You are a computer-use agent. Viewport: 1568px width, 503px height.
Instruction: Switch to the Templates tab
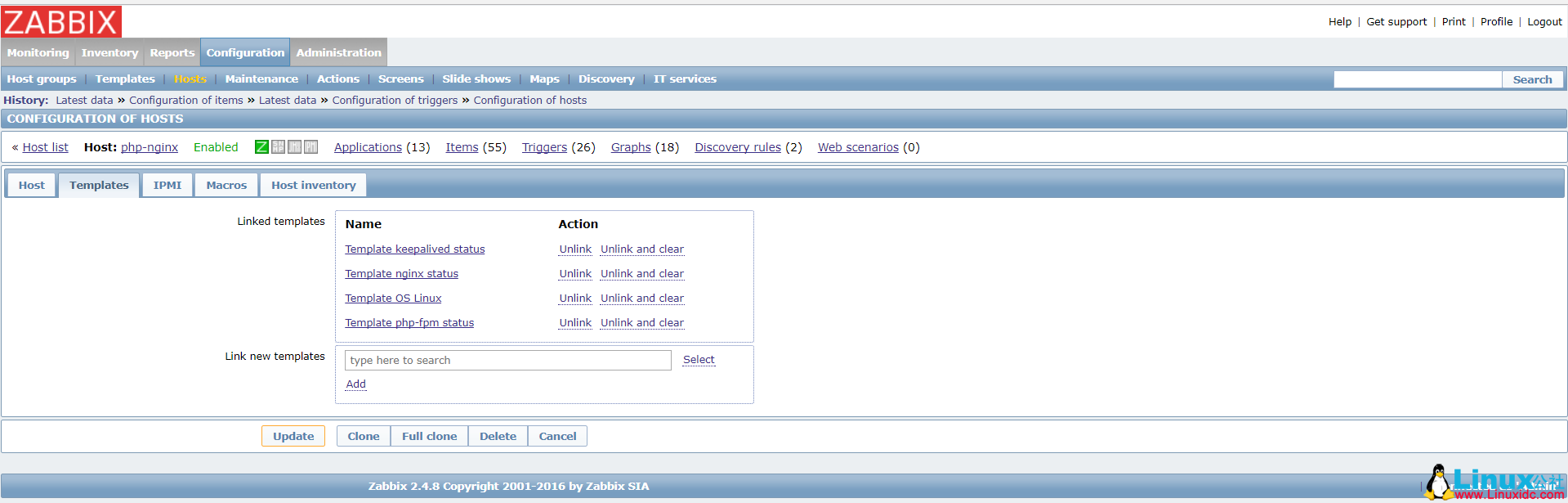(99, 186)
